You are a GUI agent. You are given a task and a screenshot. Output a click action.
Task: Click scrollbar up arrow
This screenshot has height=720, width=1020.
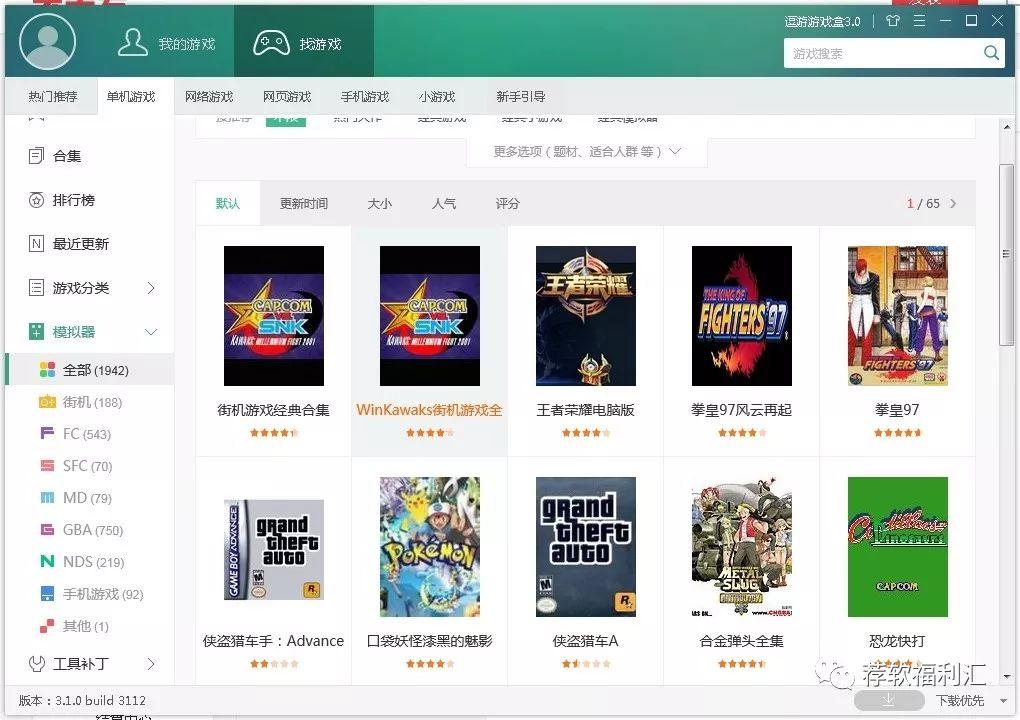pyautogui.click(x=1006, y=127)
